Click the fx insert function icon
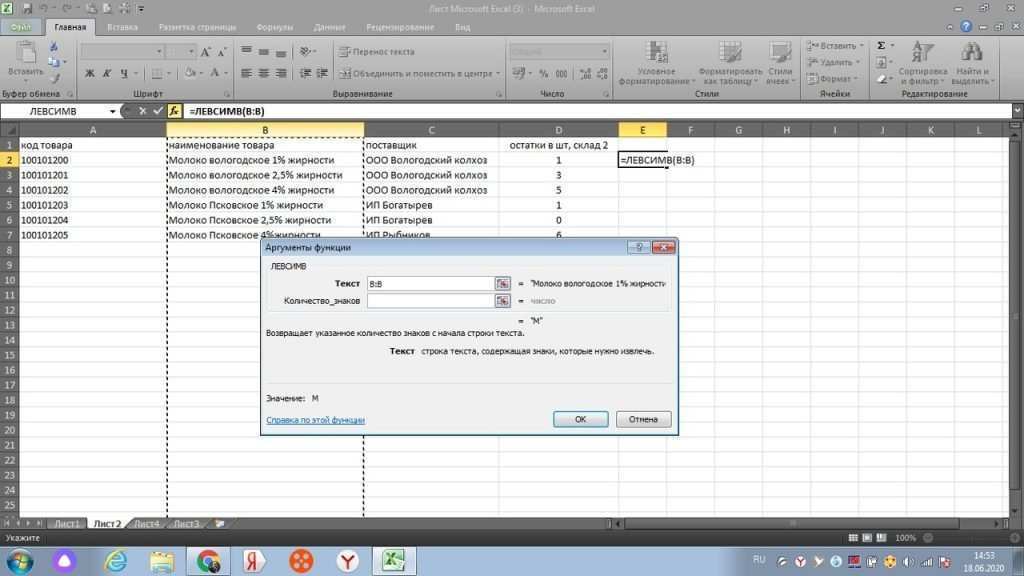This screenshot has width=1024, height=576. 174,111
